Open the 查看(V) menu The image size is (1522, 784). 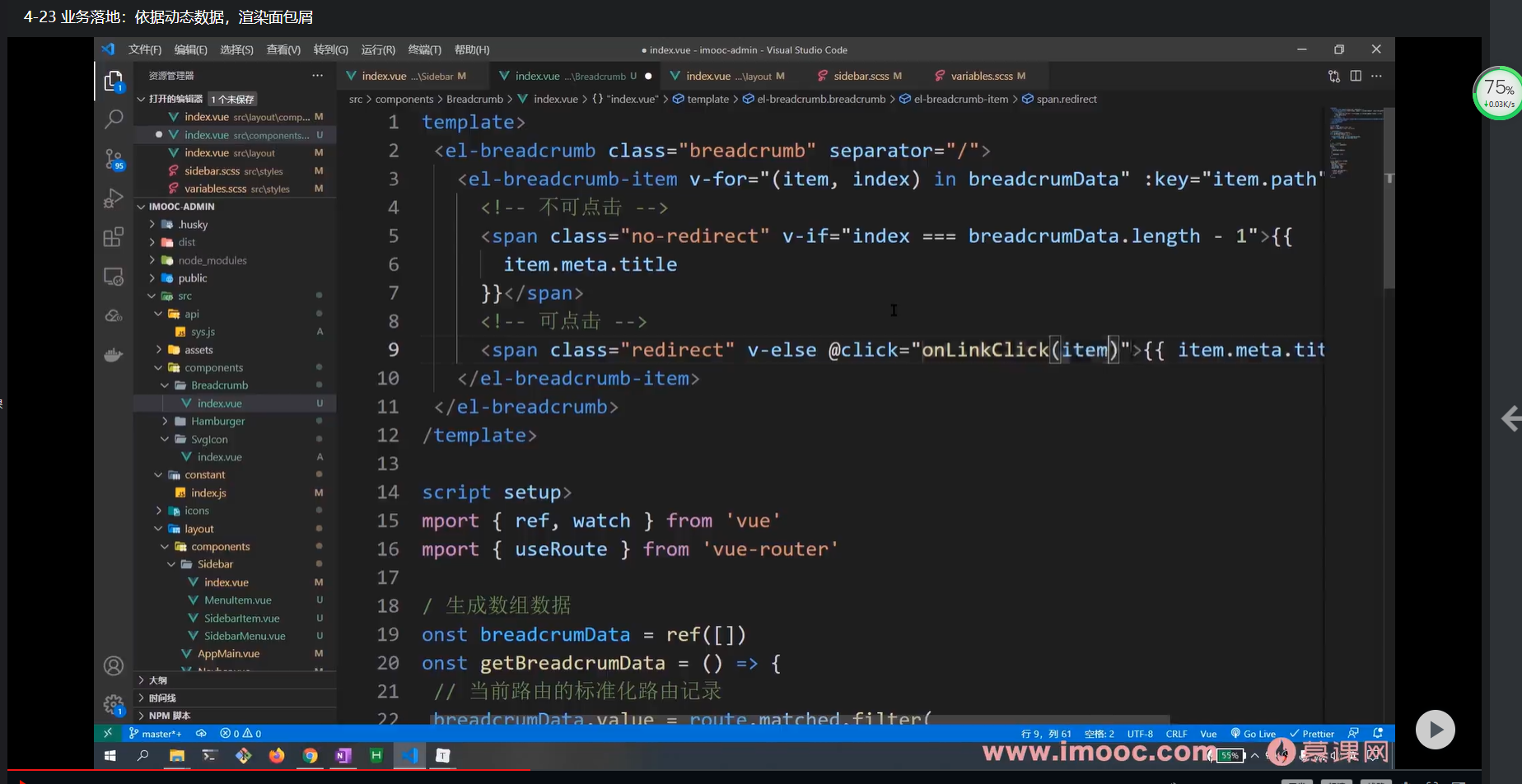(x=283, y=49)
